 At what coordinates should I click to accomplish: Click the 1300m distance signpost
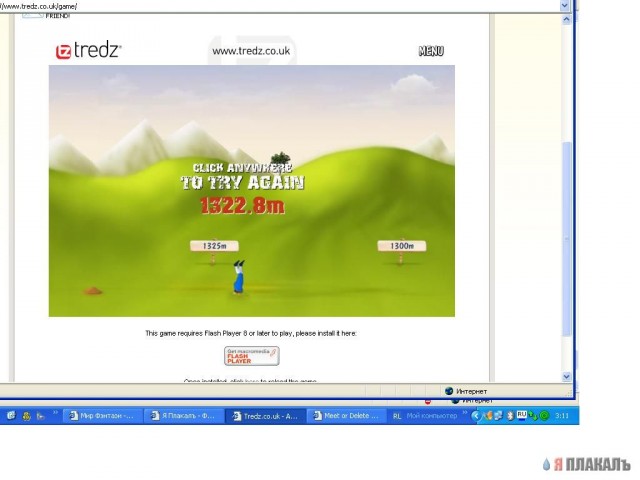[x=402, y=246]
